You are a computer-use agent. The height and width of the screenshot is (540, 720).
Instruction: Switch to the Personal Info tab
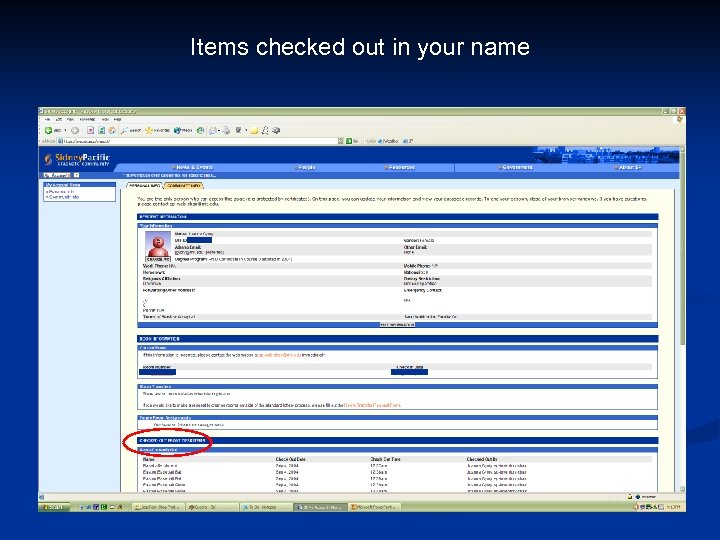pos(145,186)
